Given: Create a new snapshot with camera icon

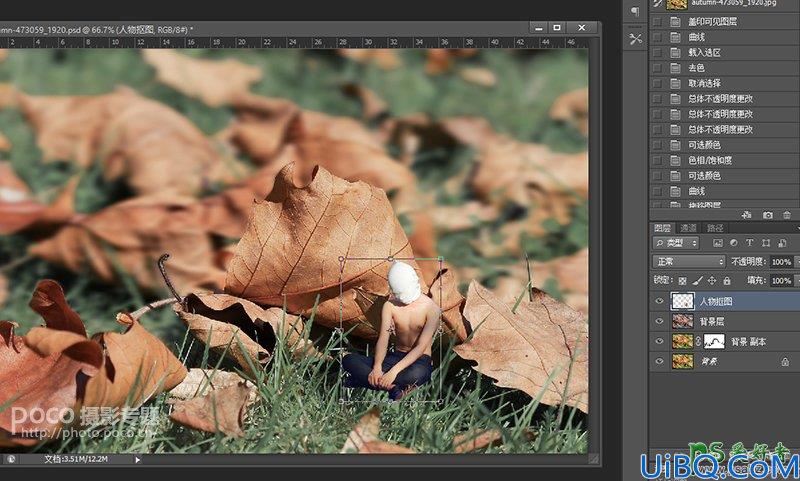Looking at the screenshot, I should (767, 215).
